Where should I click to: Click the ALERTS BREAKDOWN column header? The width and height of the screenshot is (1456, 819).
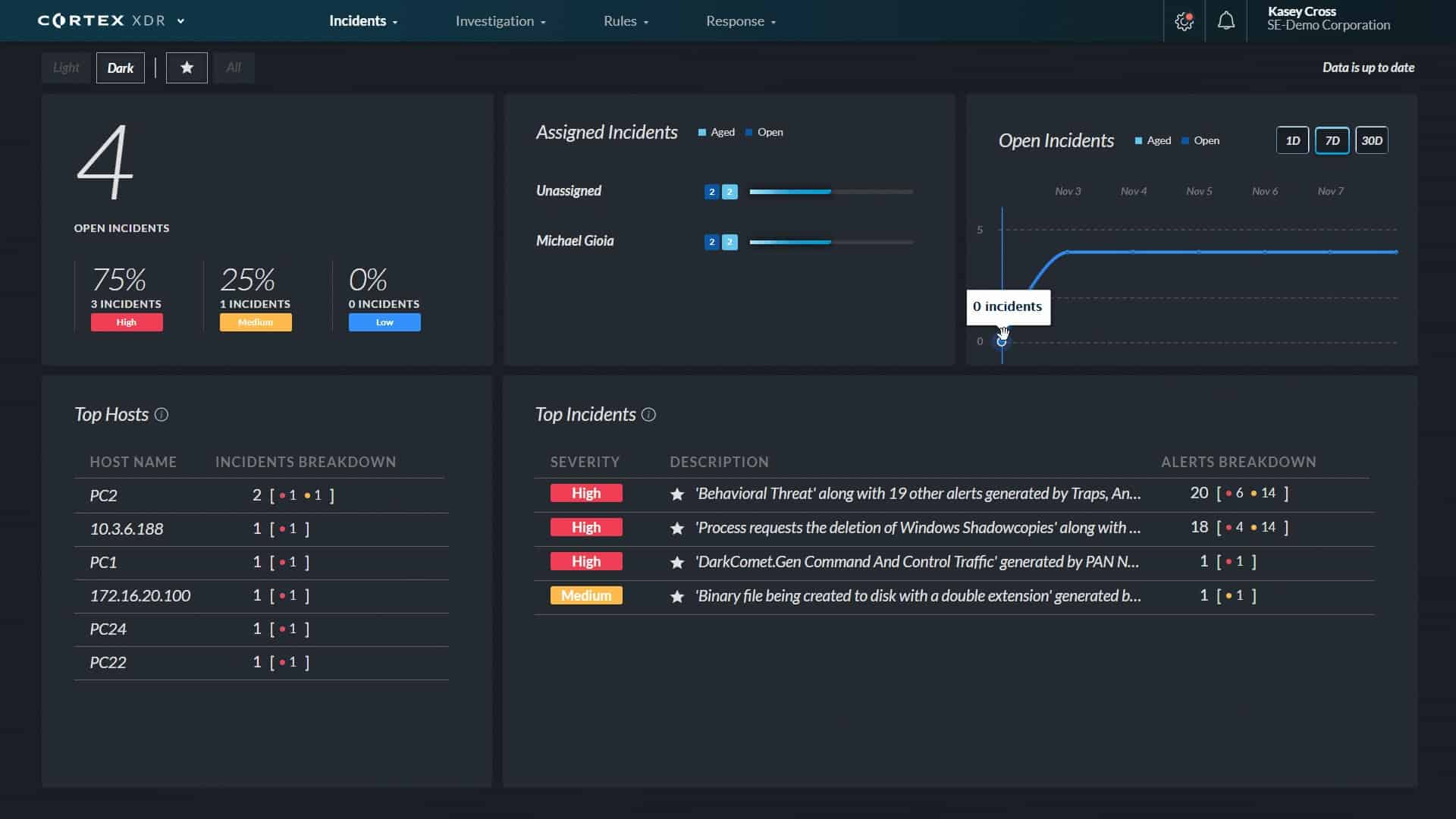coord(1238,462)
